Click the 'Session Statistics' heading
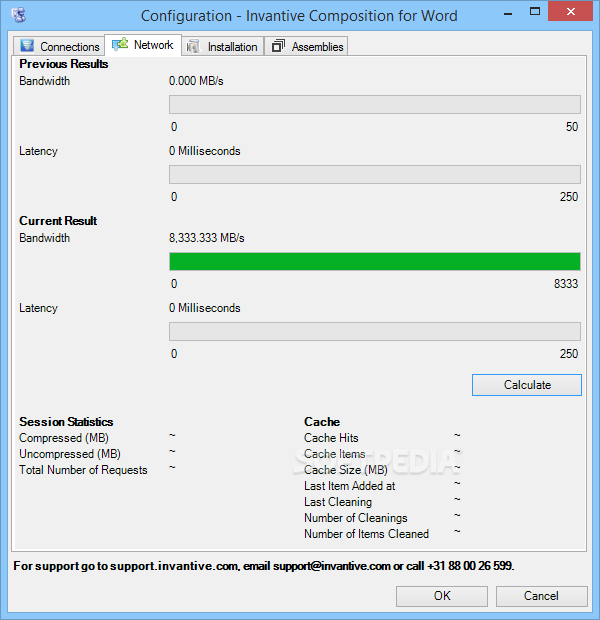600x620 pixels. point(66,422)
